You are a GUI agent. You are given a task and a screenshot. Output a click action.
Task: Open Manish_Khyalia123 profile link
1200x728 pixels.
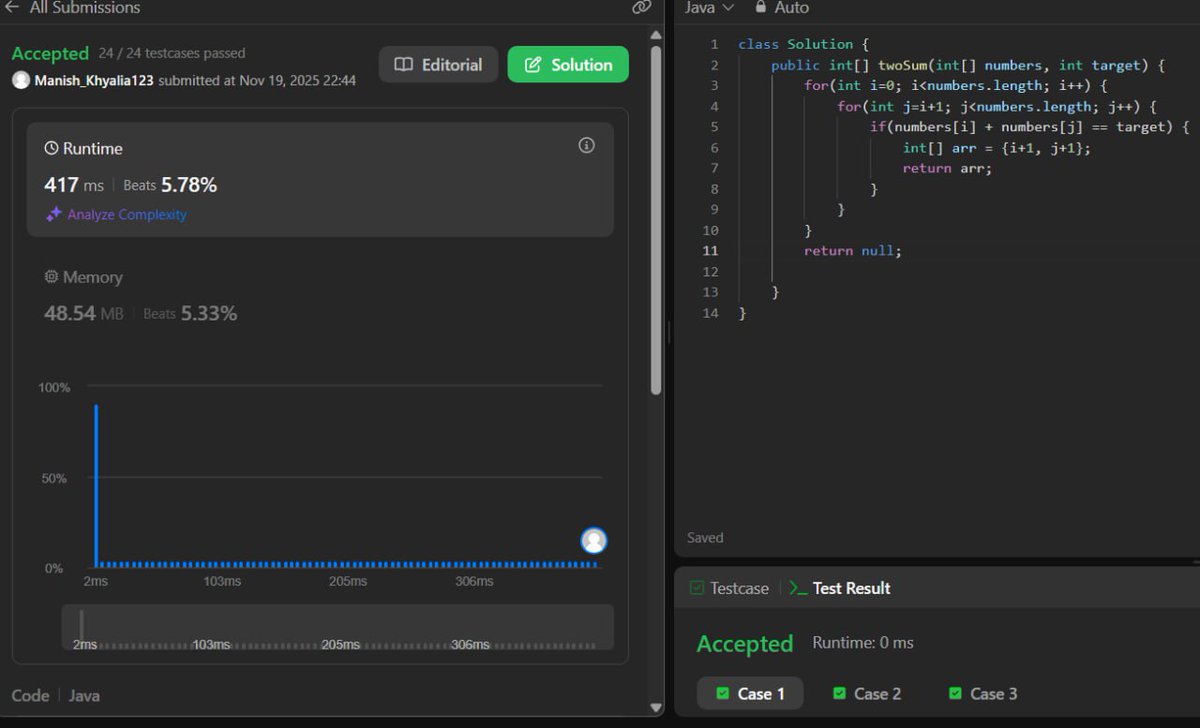click(x=94, y=80)
